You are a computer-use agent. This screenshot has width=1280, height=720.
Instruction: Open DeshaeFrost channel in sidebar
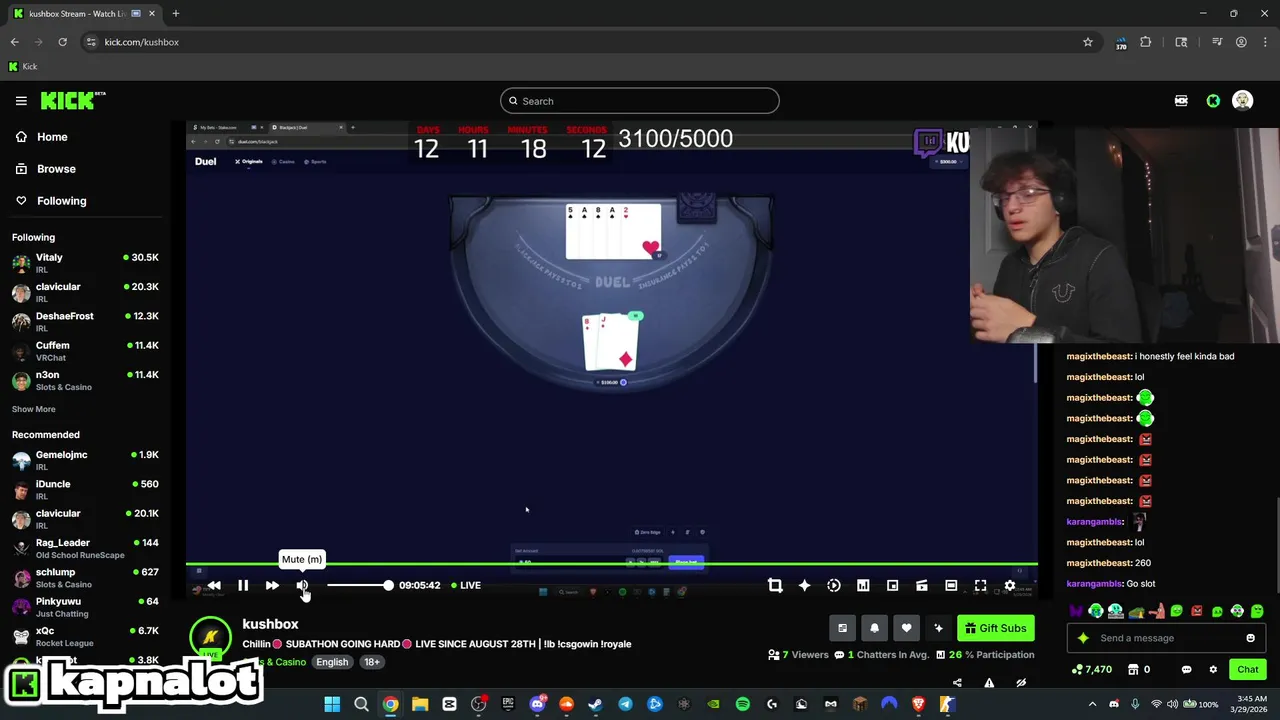[x=85, y=322]
